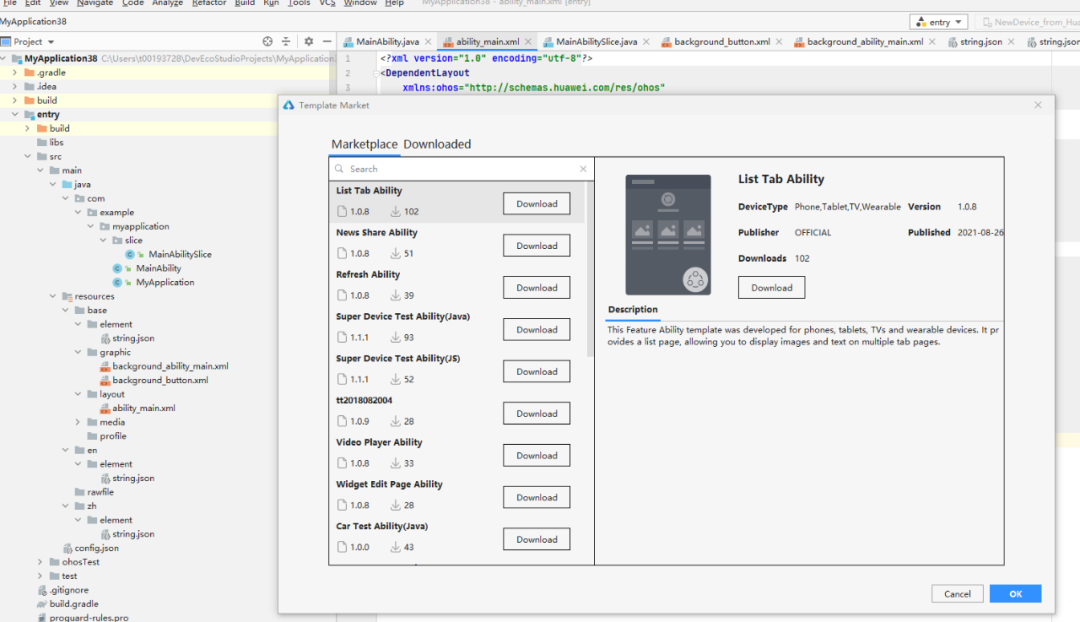Open the entry run configuration dropdown
Image resolution: width=1080 pixels, height=622 pixels.
click(x=938, y=21)
